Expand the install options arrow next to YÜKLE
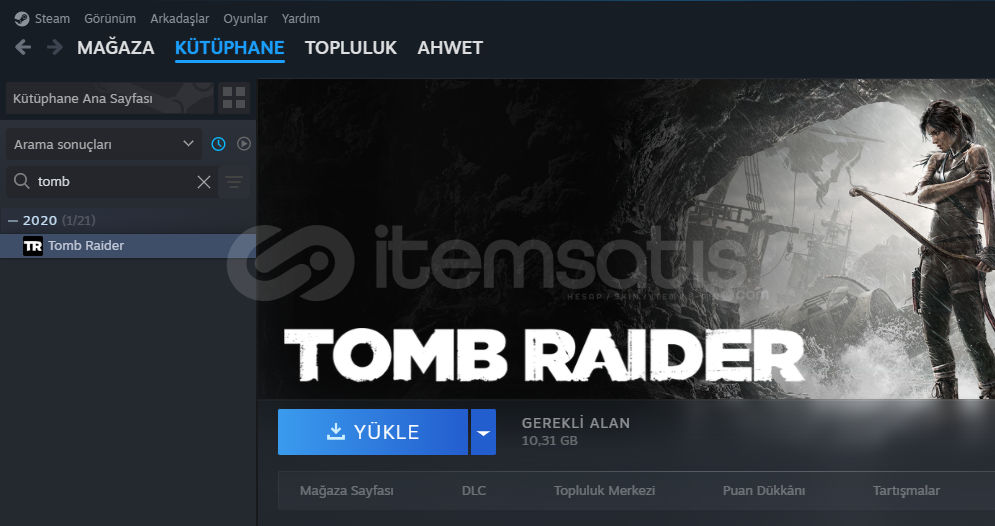Viewport: 995px width, 526px height. point(483,432)
